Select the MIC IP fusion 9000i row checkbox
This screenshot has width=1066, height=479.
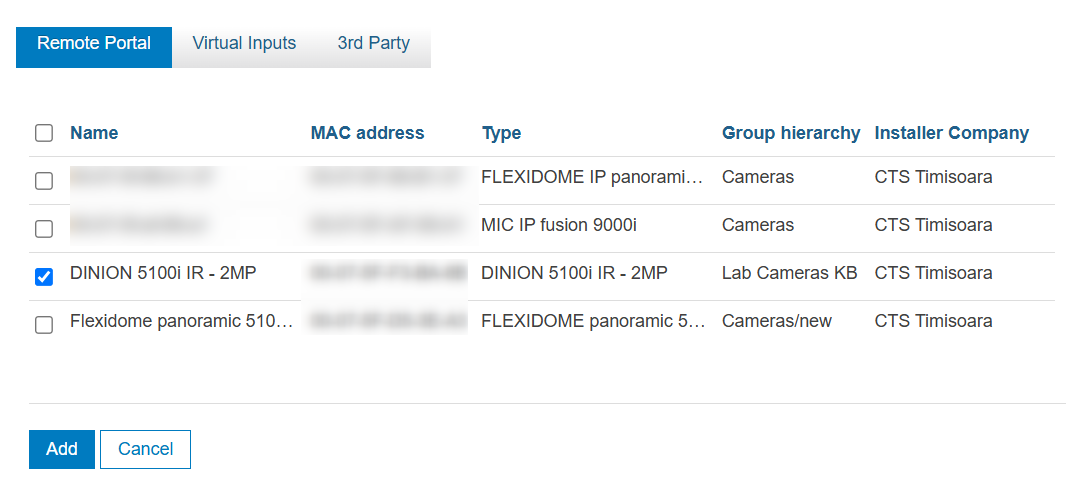click(44, 229)
